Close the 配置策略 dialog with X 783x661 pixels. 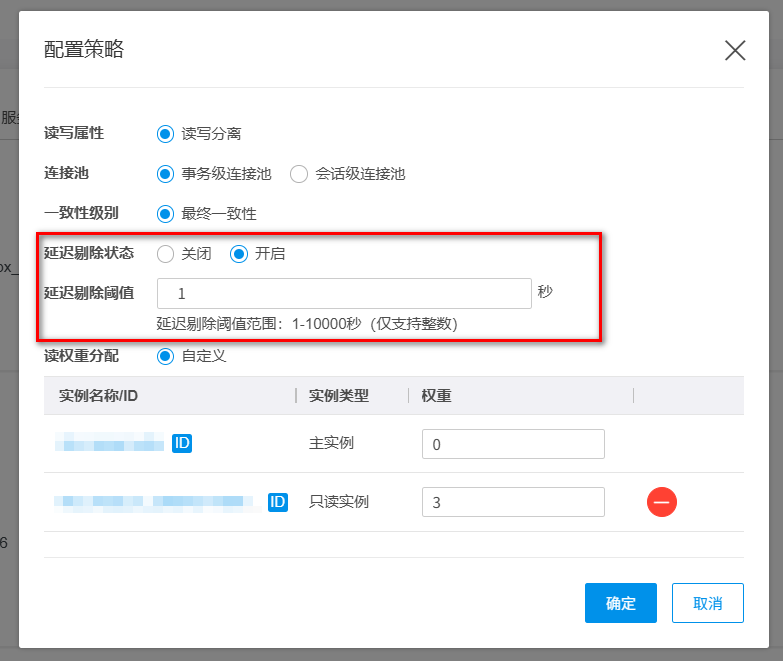[x=735, y=51]
